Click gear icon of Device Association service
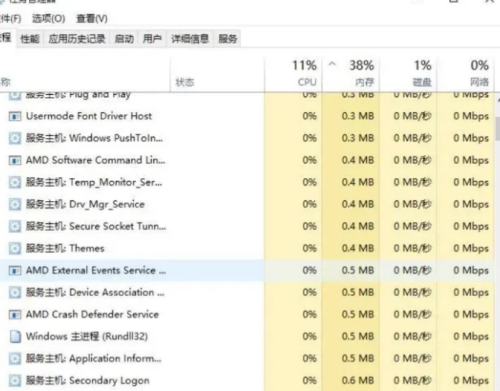 tap(15, 292)
